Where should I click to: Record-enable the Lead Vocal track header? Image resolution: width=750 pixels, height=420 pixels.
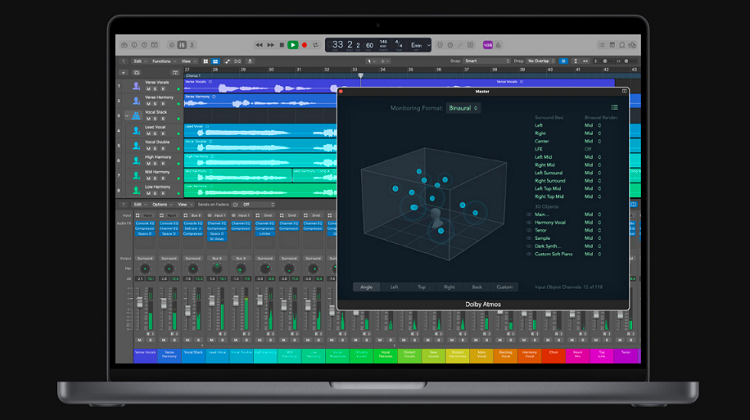coord(163,133)
